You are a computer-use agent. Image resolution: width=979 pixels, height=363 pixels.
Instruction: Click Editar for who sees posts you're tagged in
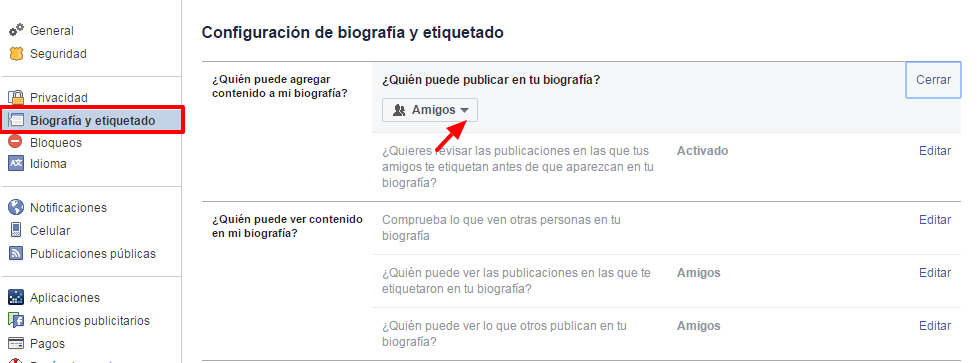(x=935, y=273)
